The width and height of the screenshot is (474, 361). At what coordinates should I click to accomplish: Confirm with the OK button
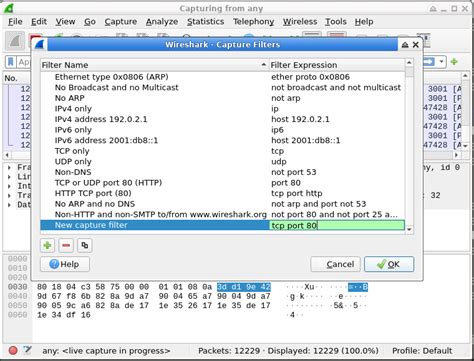pos(389,264)
